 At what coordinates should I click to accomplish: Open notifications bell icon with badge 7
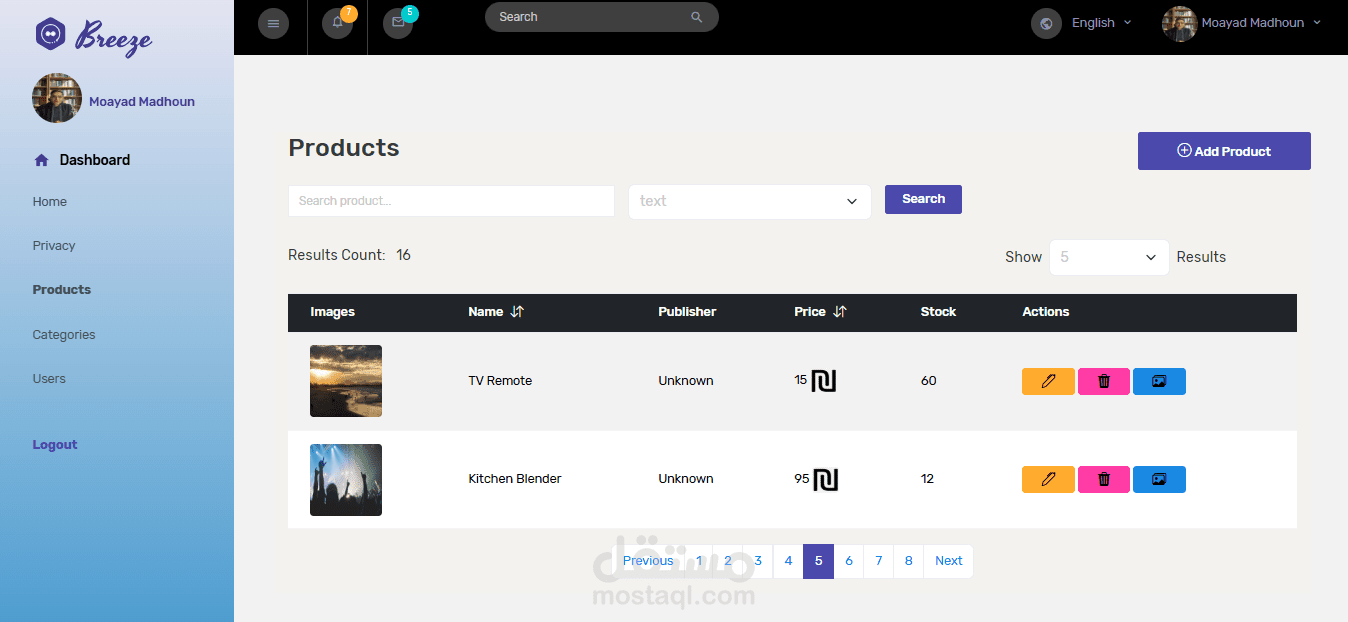[x=338, y=23]
